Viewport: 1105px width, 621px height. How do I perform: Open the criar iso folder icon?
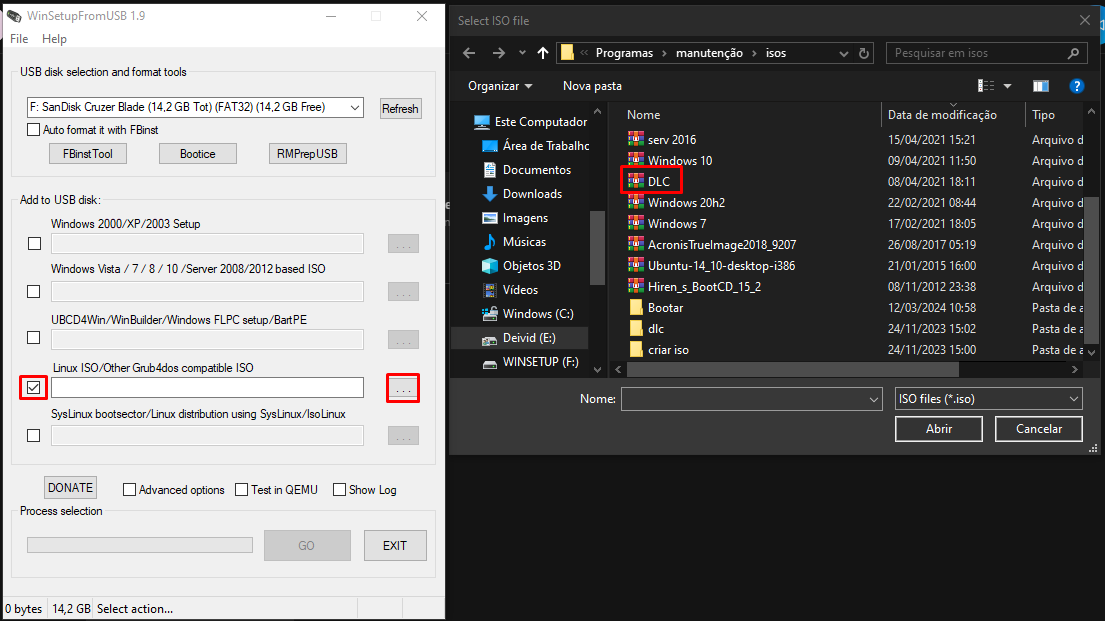pos(636,350)
